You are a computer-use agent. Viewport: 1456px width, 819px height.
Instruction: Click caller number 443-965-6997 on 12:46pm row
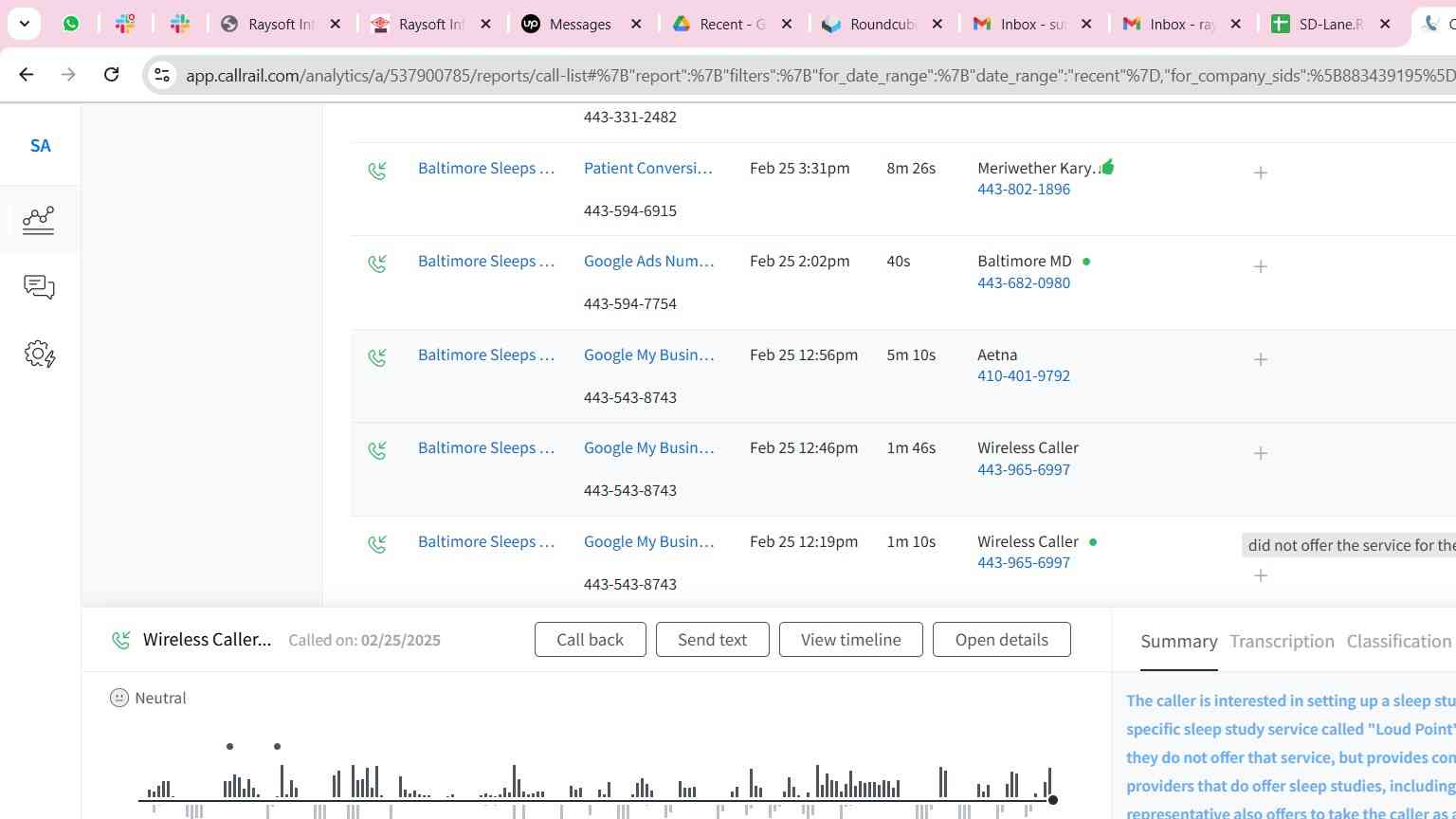1024,469
